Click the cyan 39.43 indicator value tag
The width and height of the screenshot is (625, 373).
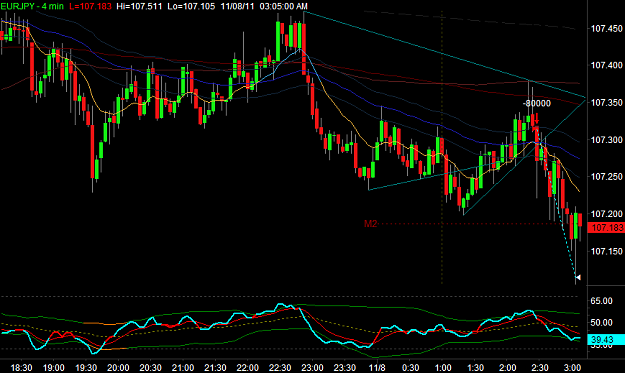607,339
